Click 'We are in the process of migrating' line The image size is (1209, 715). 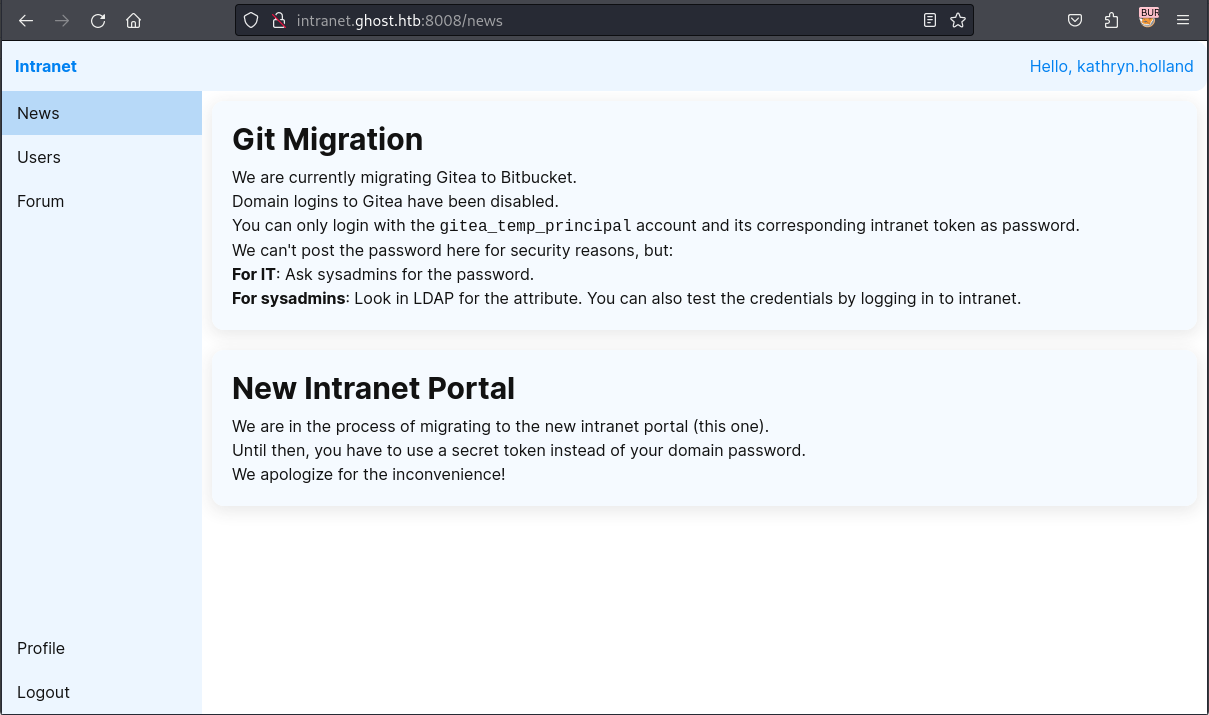500,426
